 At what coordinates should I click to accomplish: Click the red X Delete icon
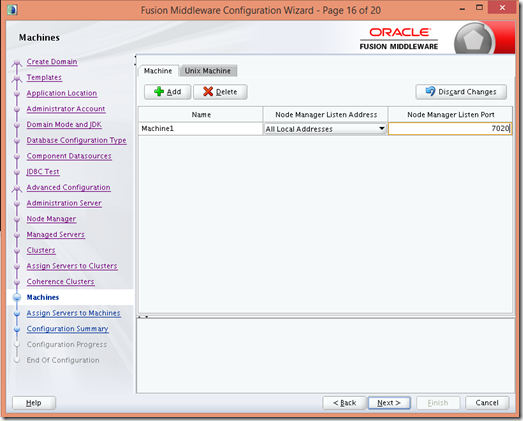208,91
